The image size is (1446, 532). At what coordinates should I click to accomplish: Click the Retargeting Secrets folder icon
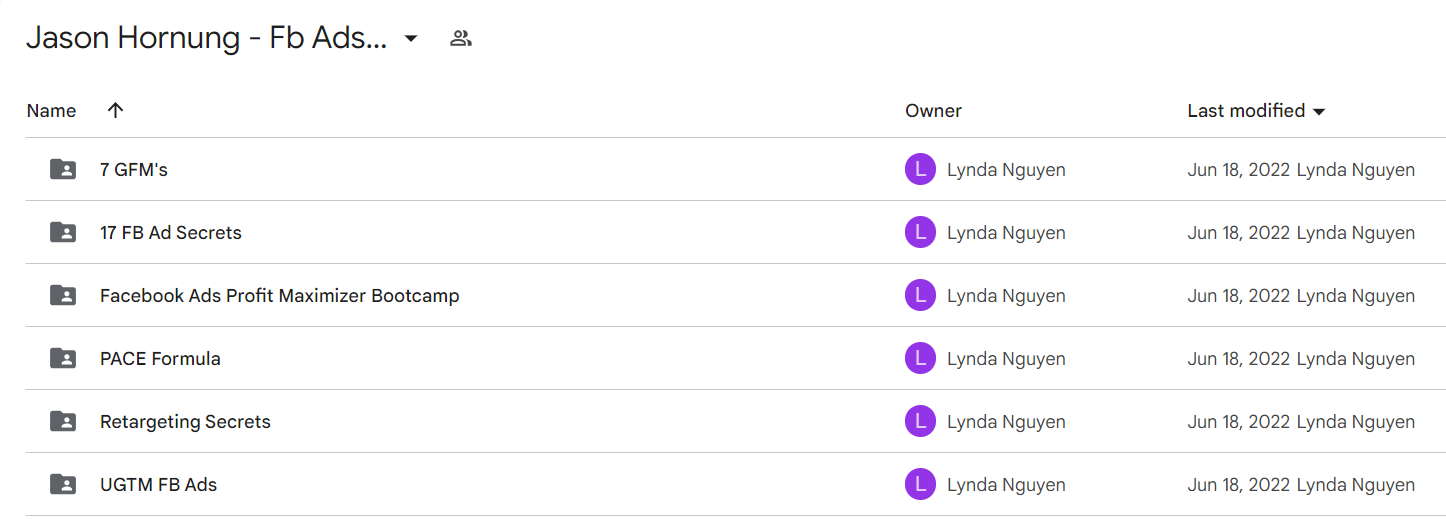coord(63,421)
